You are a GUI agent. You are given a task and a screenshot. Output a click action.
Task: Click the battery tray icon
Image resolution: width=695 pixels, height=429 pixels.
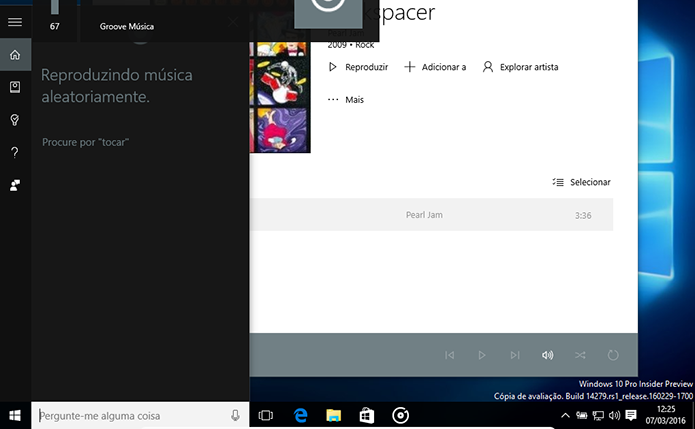point(581,415)
